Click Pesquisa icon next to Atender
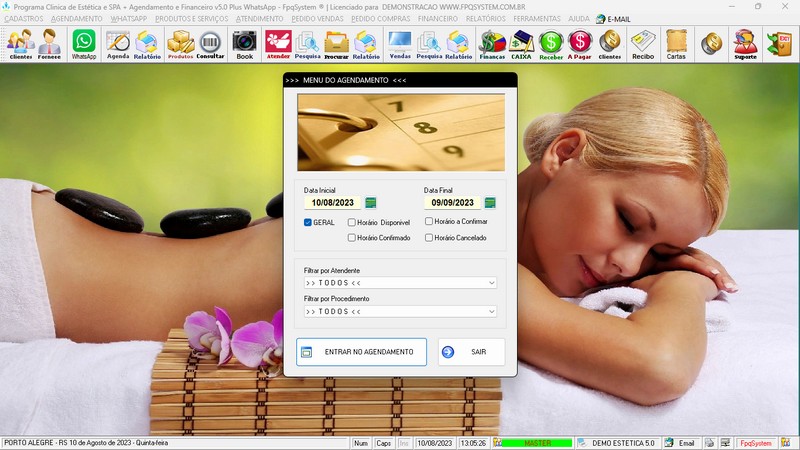 click(308, 44)
